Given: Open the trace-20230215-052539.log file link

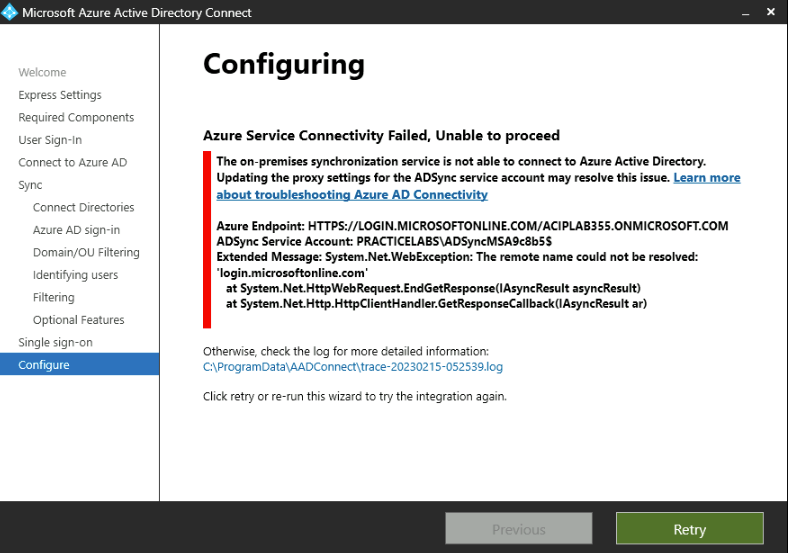Looking at the screenshot, I should tap(353, 367).
